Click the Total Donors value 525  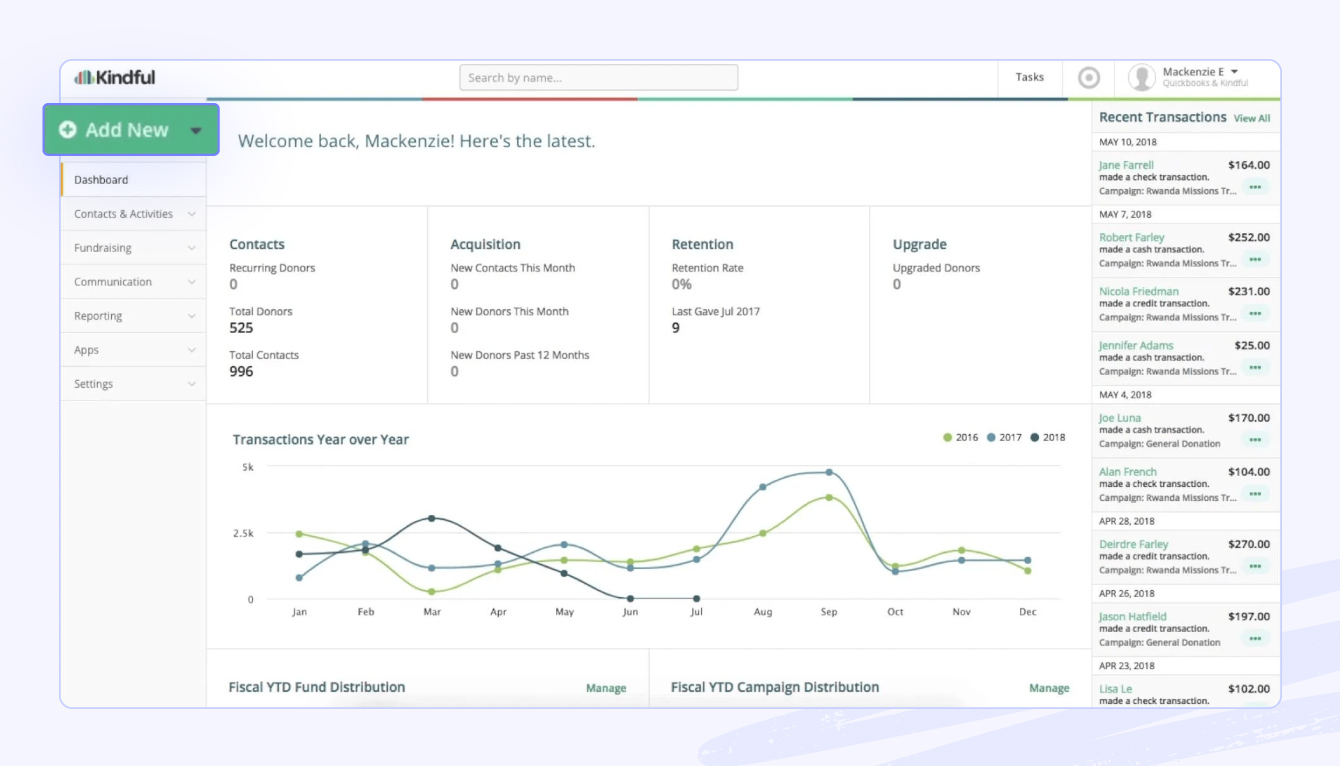241,328
